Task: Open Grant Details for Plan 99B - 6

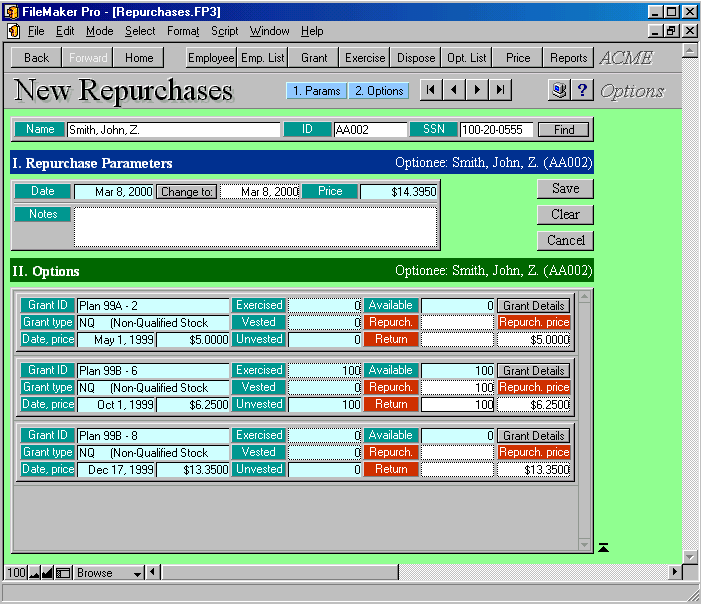Action: coord(533,371)
